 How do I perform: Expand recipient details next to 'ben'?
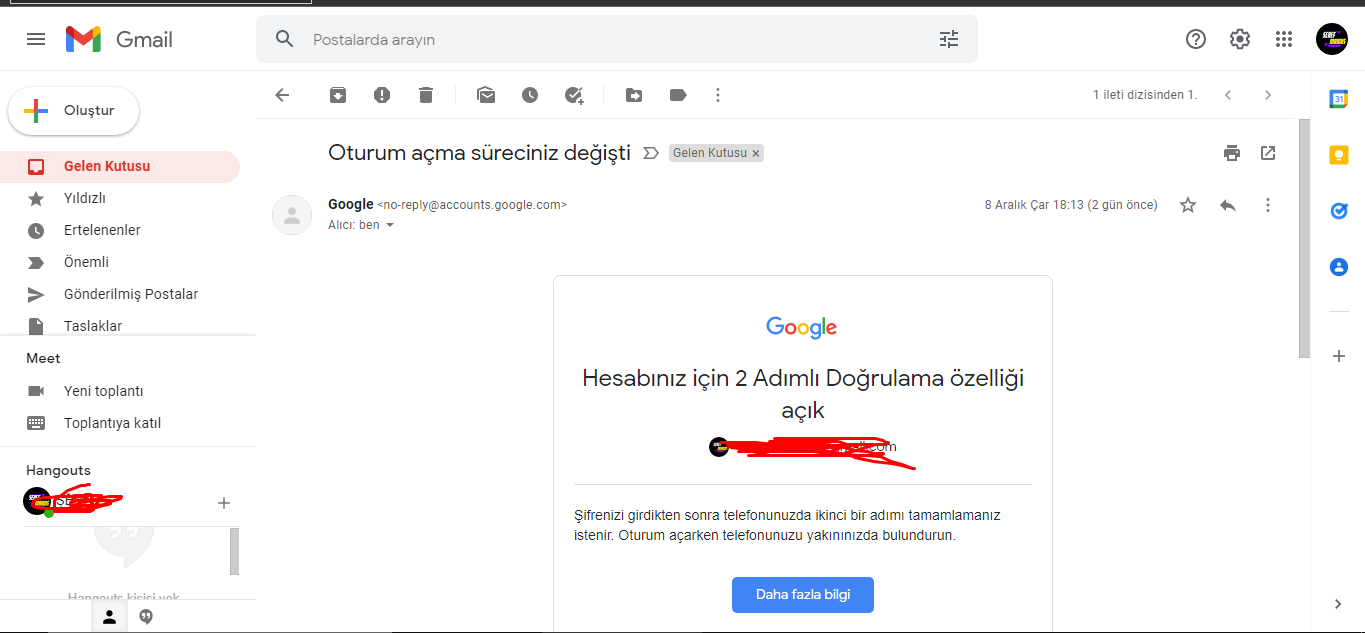point(390,225)
